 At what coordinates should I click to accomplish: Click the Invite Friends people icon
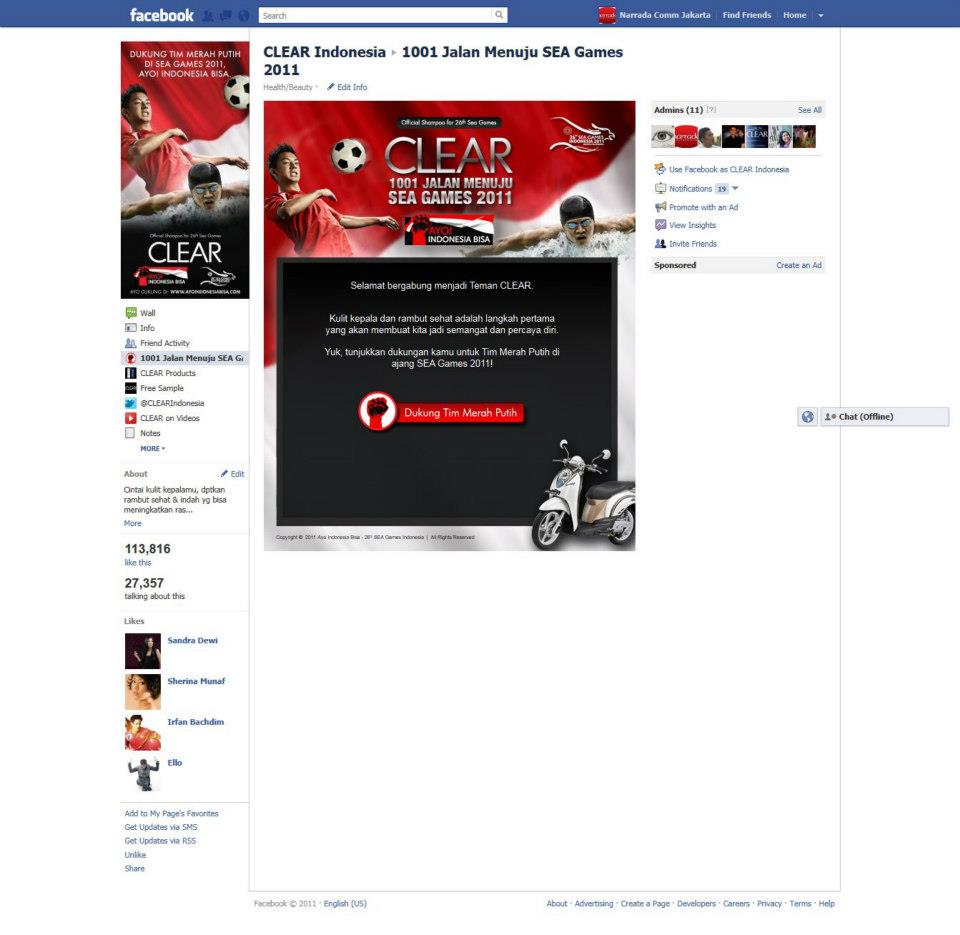661,244
